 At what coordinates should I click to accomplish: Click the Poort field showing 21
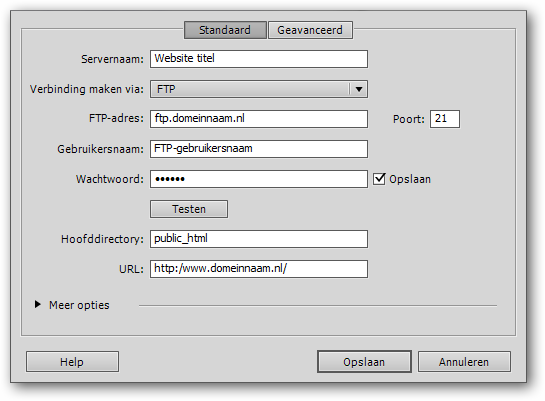(x=445, y=119)
